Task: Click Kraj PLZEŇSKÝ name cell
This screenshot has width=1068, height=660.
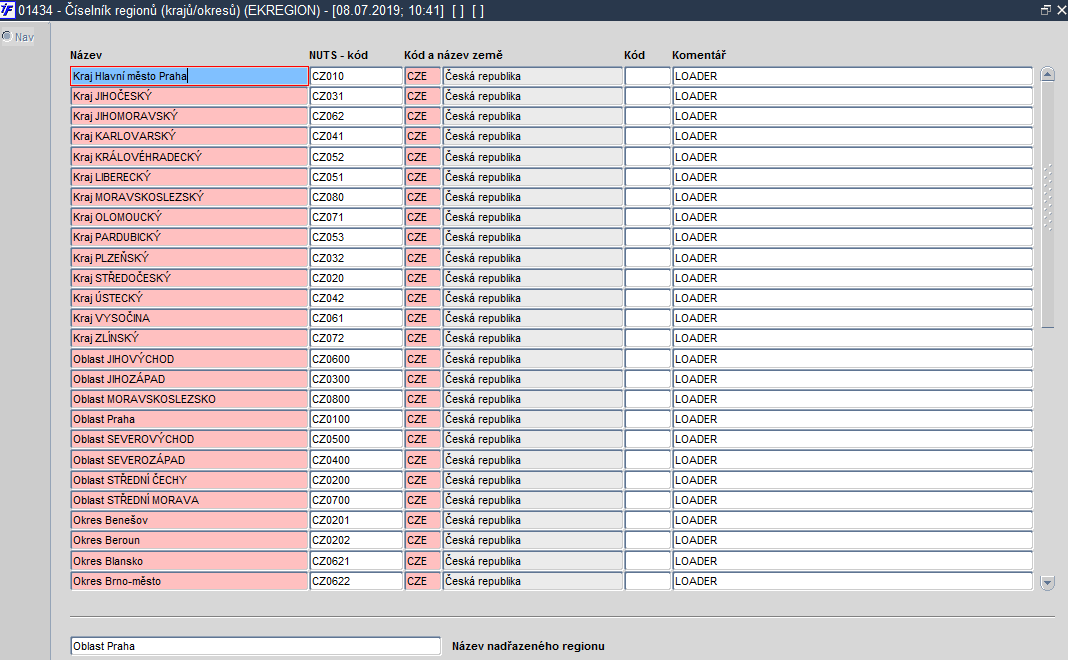Action: pos(189,258)
